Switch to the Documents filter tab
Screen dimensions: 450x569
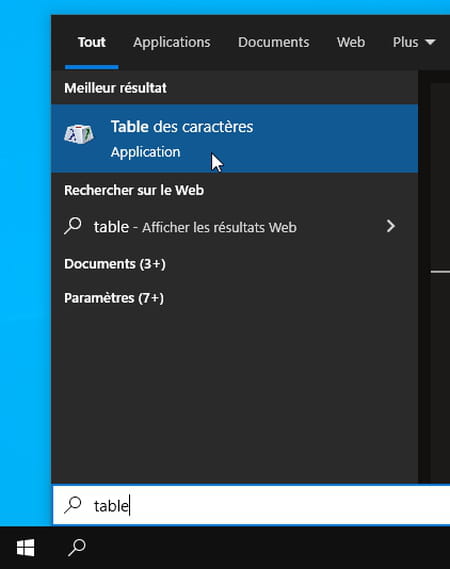pos(274,42)
